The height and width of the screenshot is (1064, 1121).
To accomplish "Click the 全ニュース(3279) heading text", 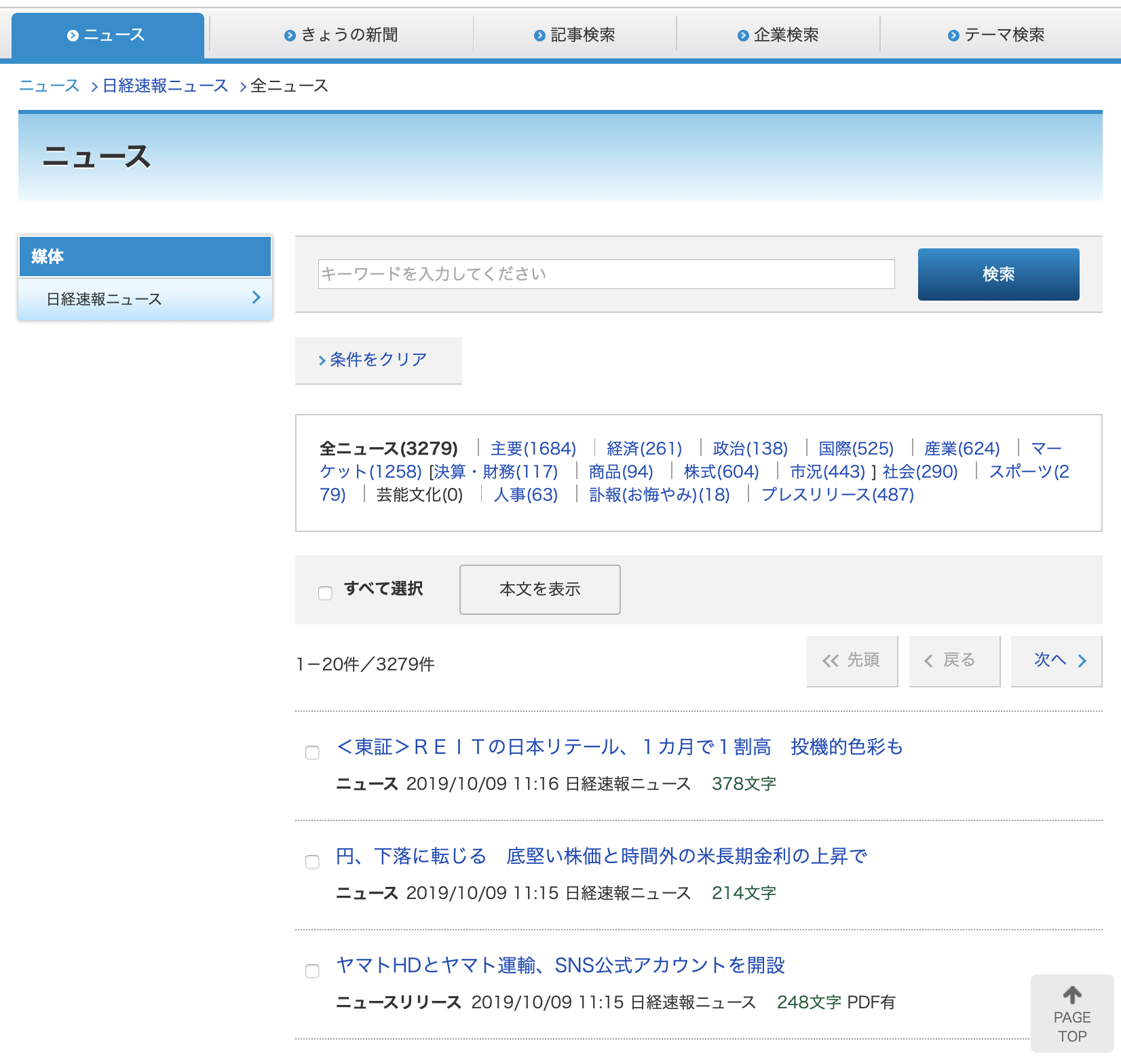I will [389, 449].
